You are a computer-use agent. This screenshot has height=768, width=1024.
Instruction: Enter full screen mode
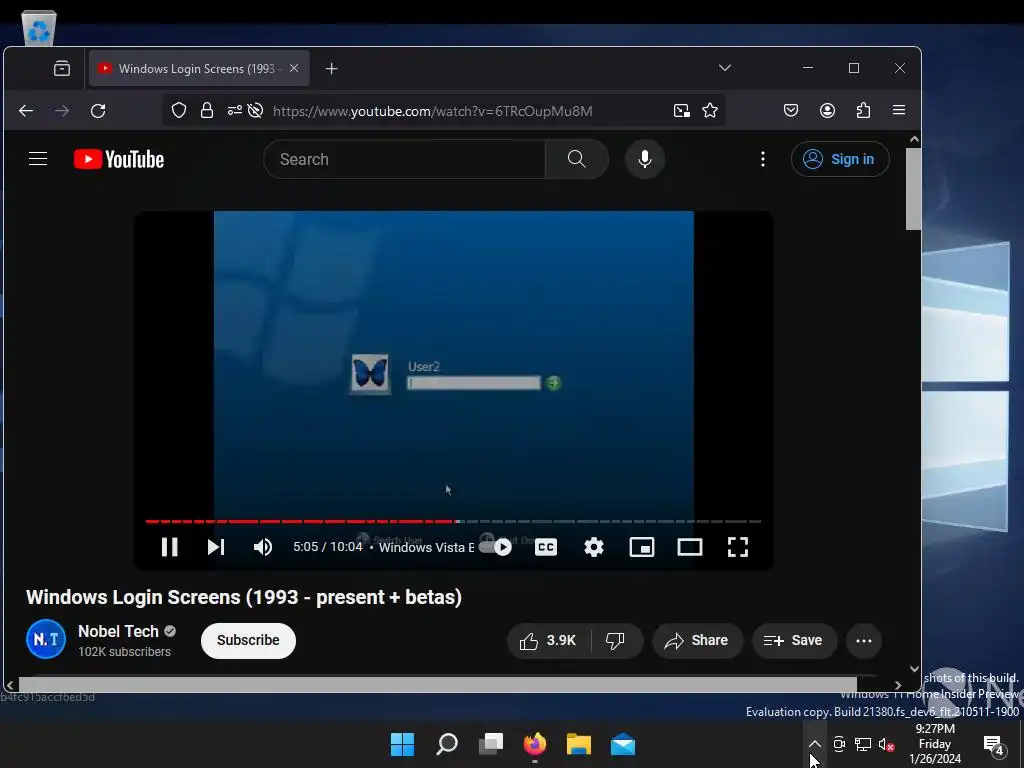[x=738, y=547]
